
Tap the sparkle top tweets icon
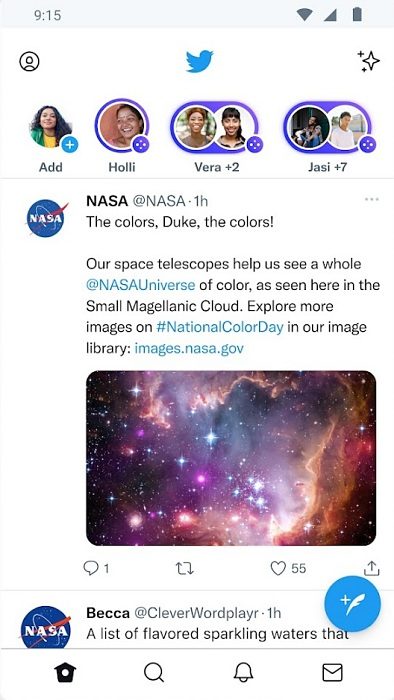(369, 61)
